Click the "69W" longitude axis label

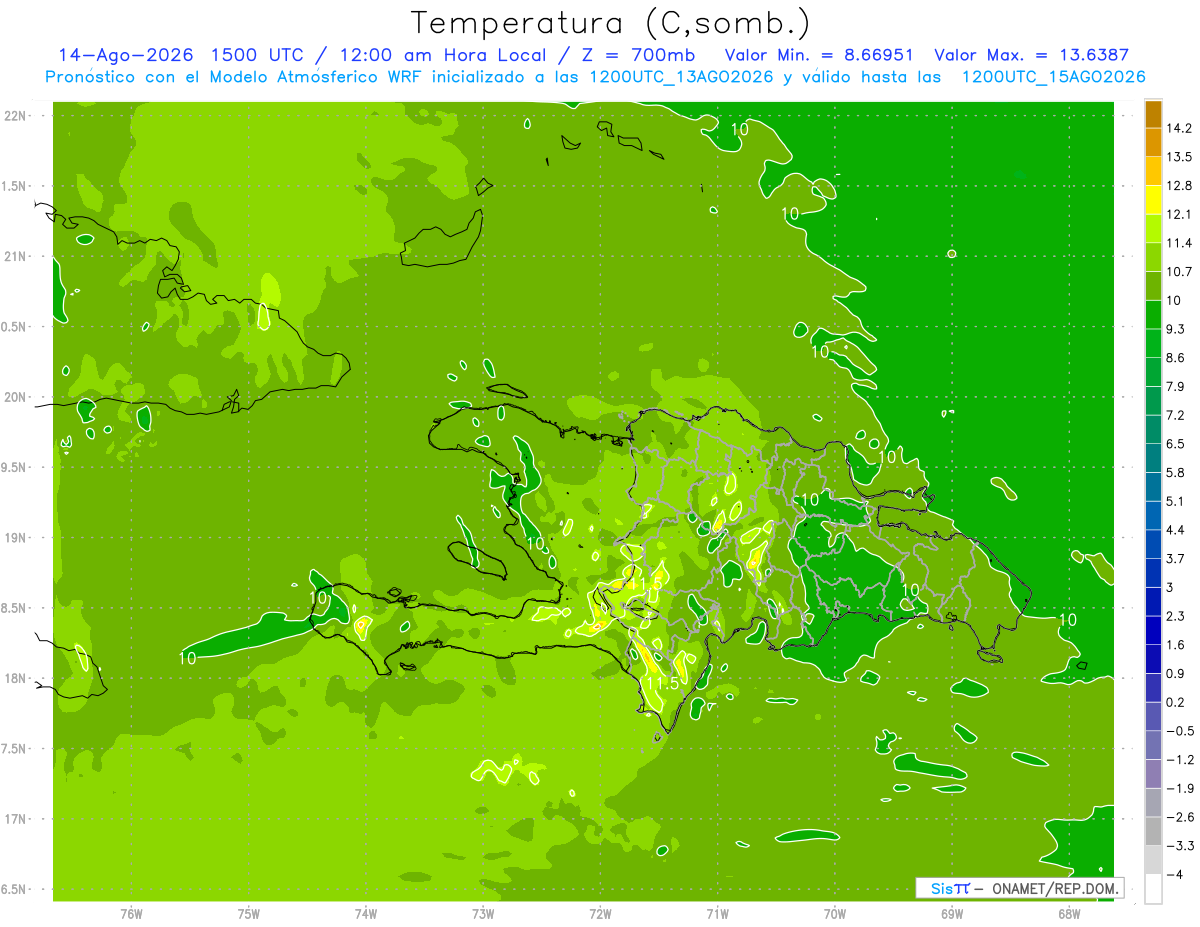click(952, 913)
